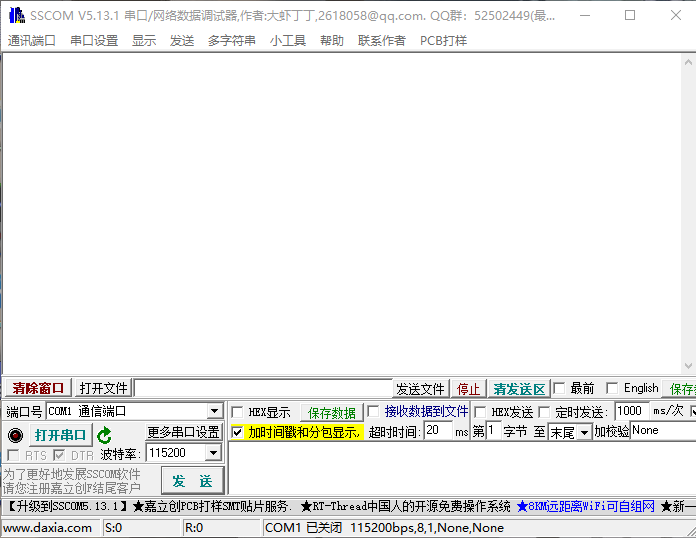This screenshot has height=538, width=696.
Task: Open the 小工具 menu
Action: click(x=288, y=41)
